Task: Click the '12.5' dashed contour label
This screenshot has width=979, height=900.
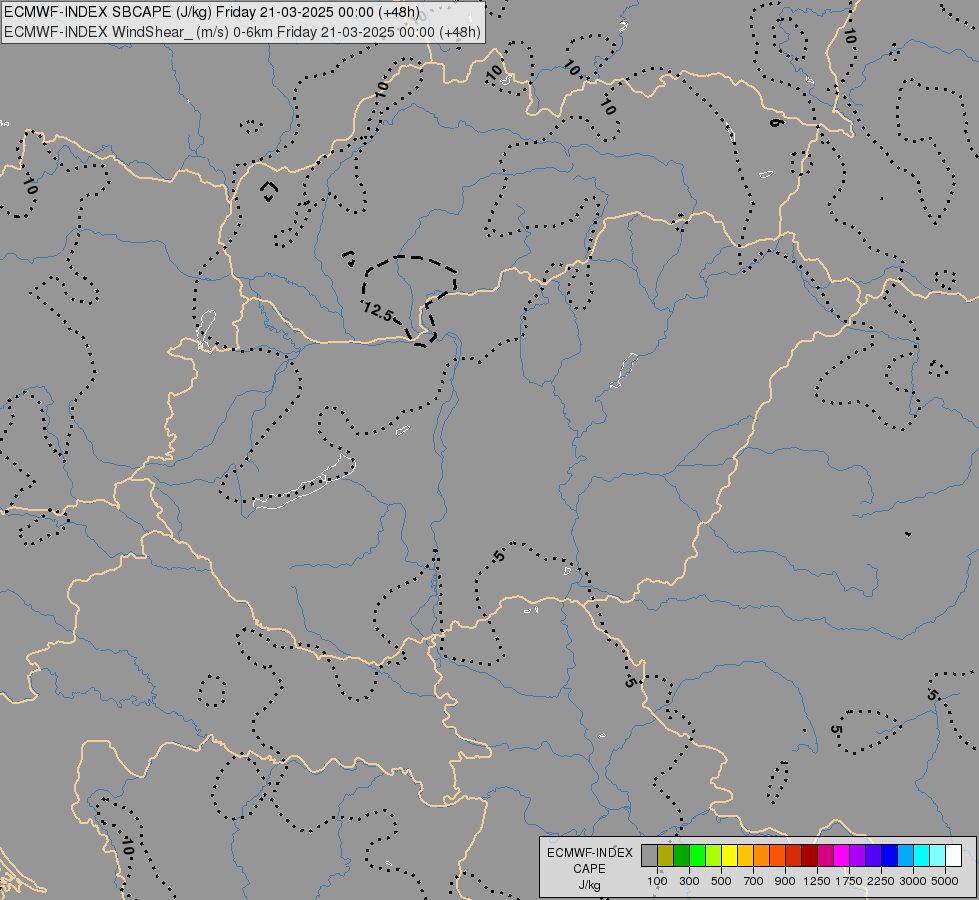Action: pos(378,310)
